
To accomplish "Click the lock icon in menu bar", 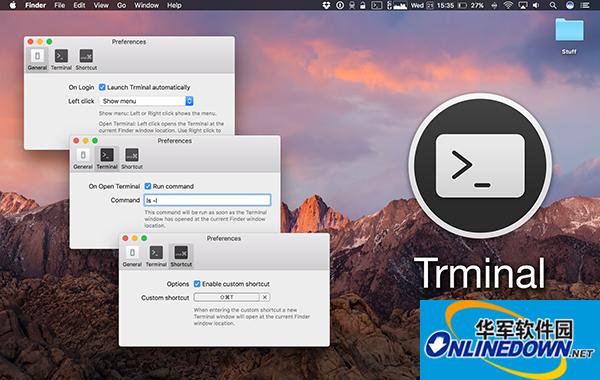I will 363,5.
